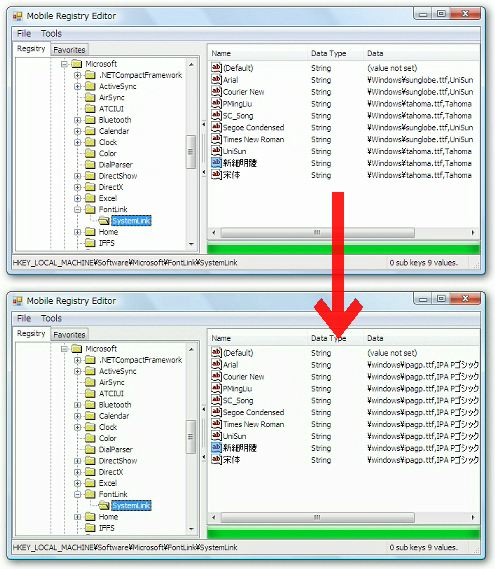The image size is (495, 569).
Task: Select the (Default) value icon in top window
Action: pos(216,67)
